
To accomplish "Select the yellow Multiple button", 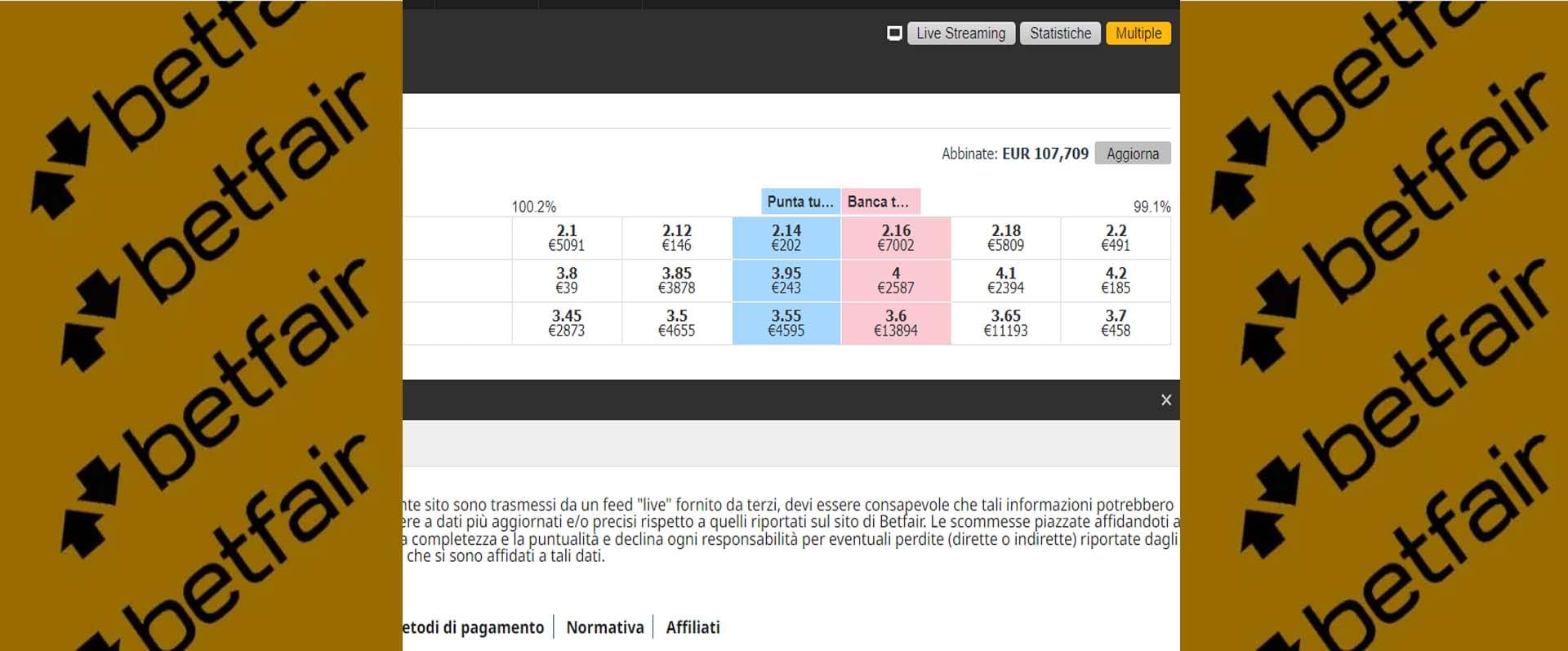I will point(1138,33).
